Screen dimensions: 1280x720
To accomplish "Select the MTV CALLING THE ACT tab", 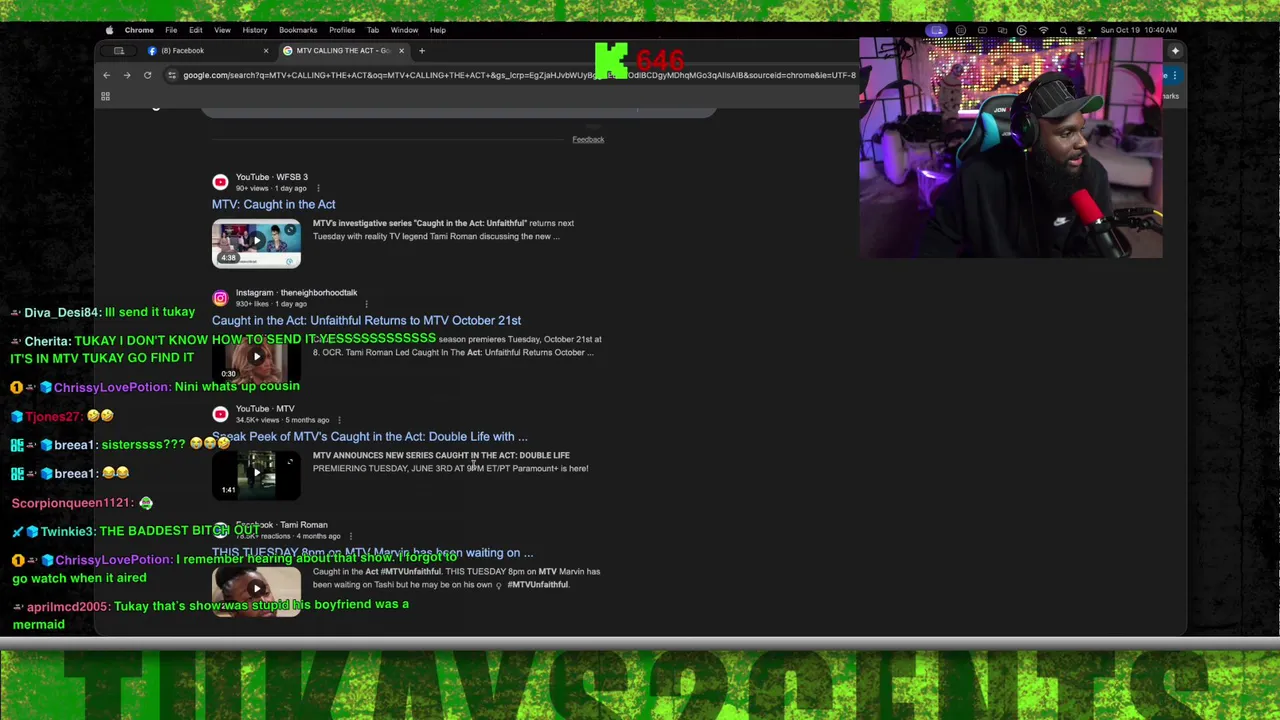I will (x=343, y=51).
